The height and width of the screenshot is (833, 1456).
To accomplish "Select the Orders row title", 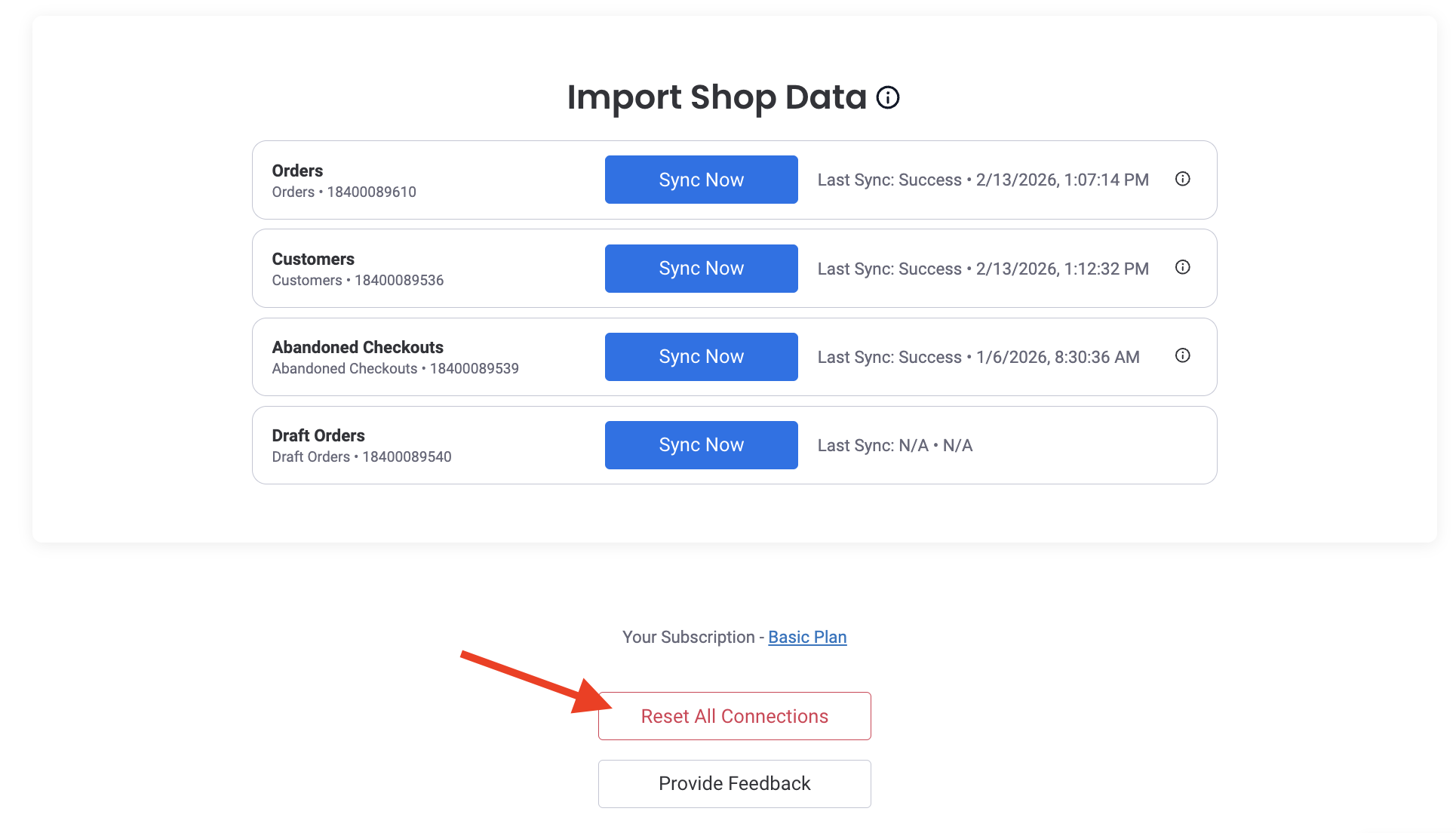I will [x=297, y=171].
